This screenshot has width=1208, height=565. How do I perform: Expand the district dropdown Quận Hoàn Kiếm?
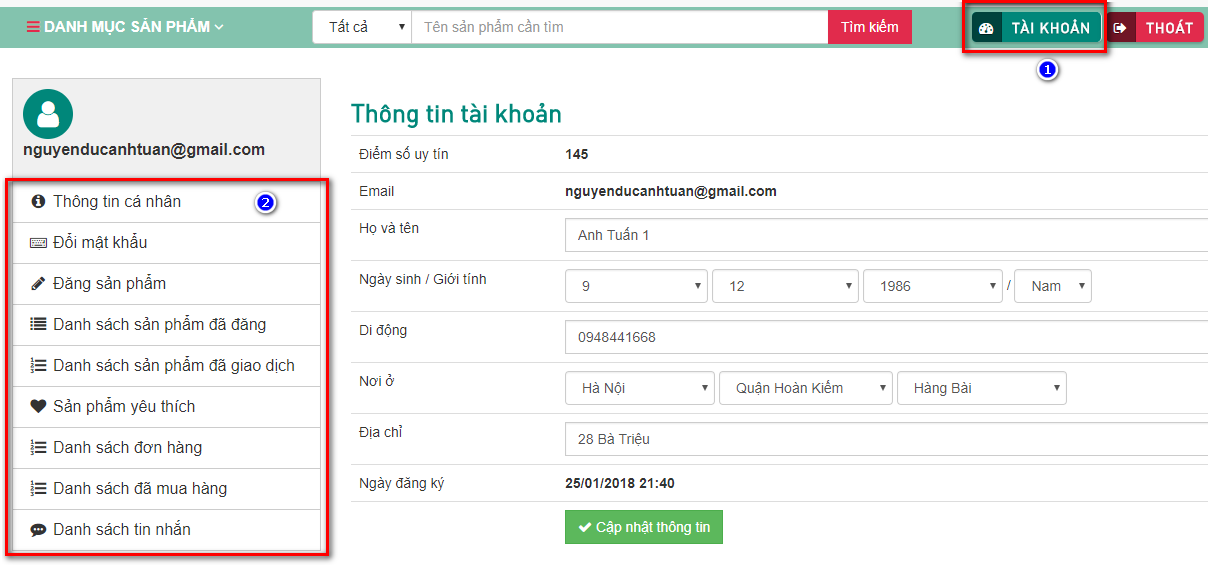(805, 388)
